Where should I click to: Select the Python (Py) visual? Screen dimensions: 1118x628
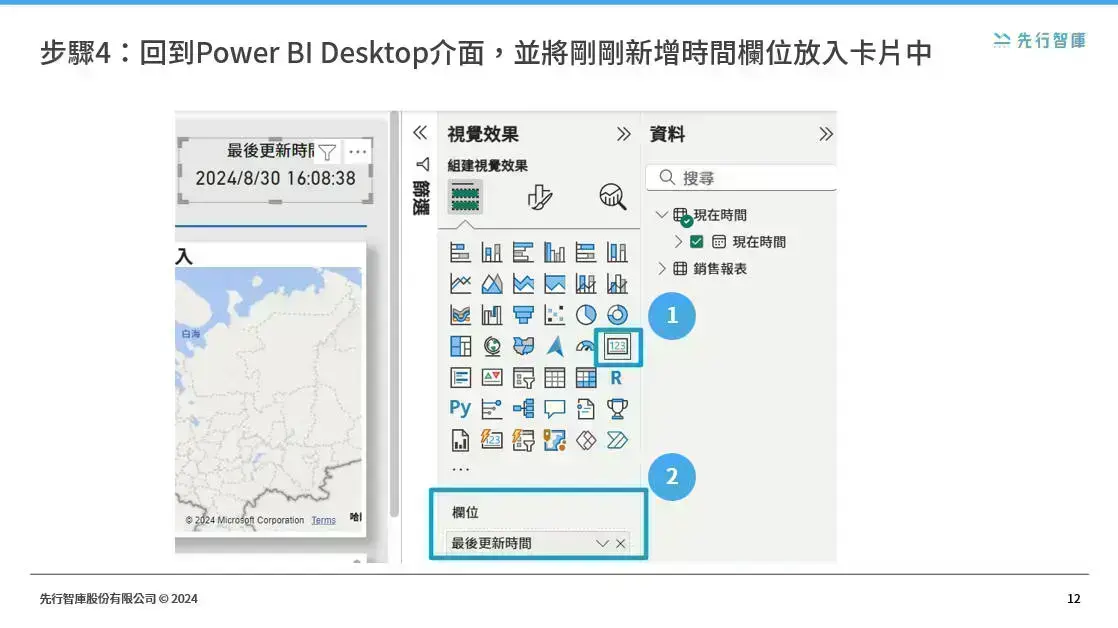460,408
